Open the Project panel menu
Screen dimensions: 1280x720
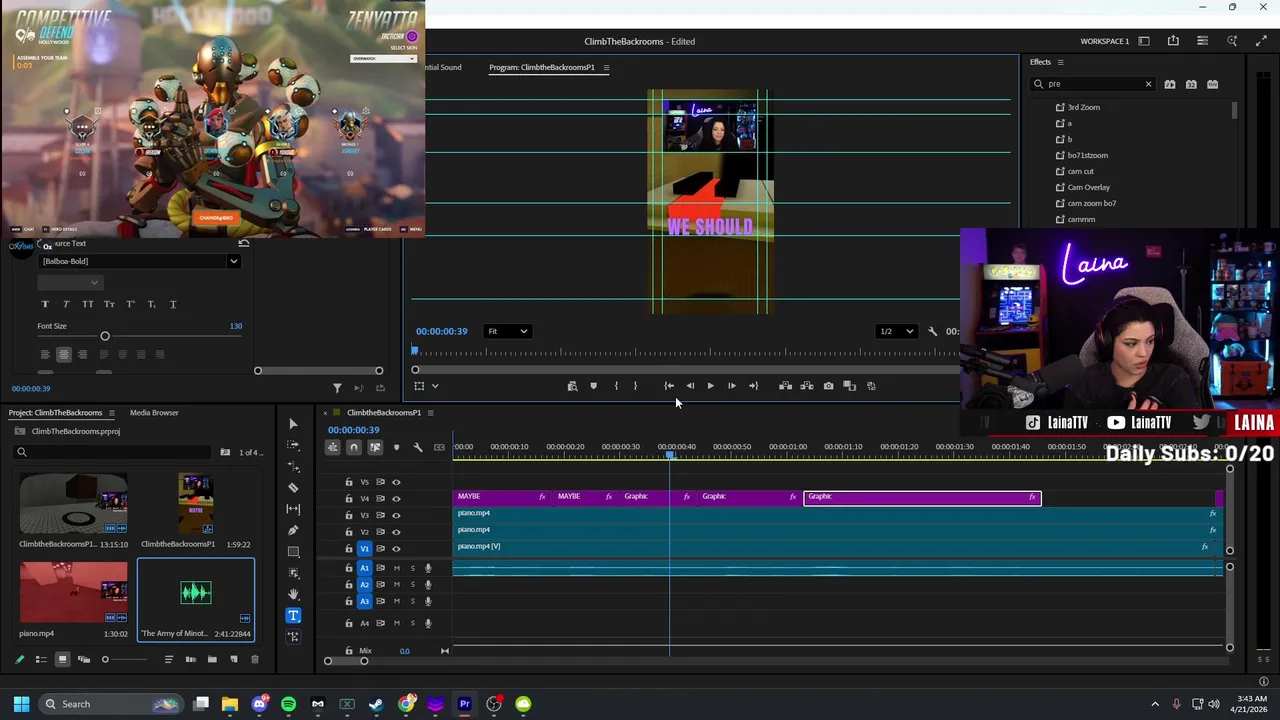click(111, 412)
